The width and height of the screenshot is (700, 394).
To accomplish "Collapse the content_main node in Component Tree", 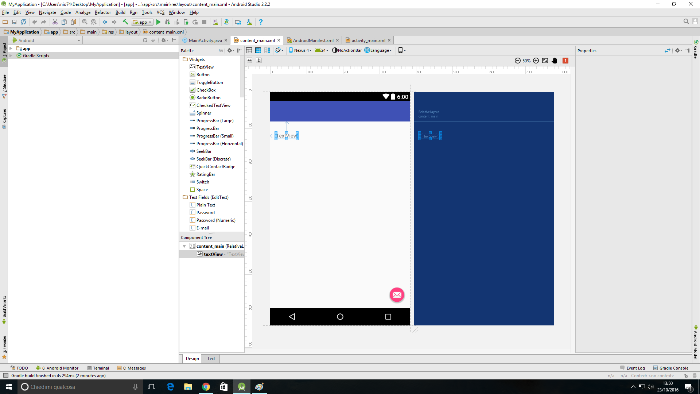I will tap(184, 246).
